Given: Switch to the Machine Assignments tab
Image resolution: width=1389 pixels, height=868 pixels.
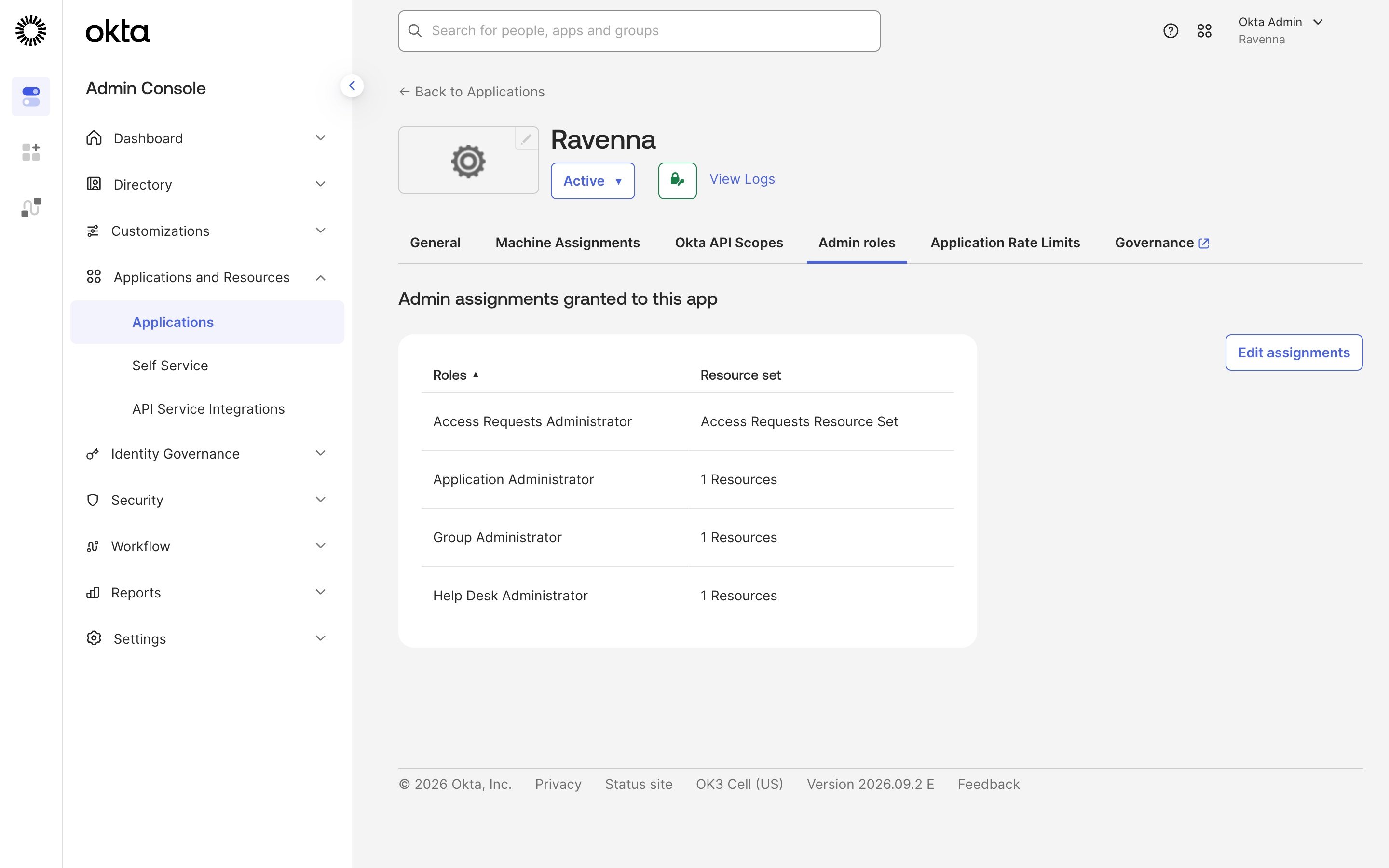Looking at the screenshot, I should tap(567, 243).
